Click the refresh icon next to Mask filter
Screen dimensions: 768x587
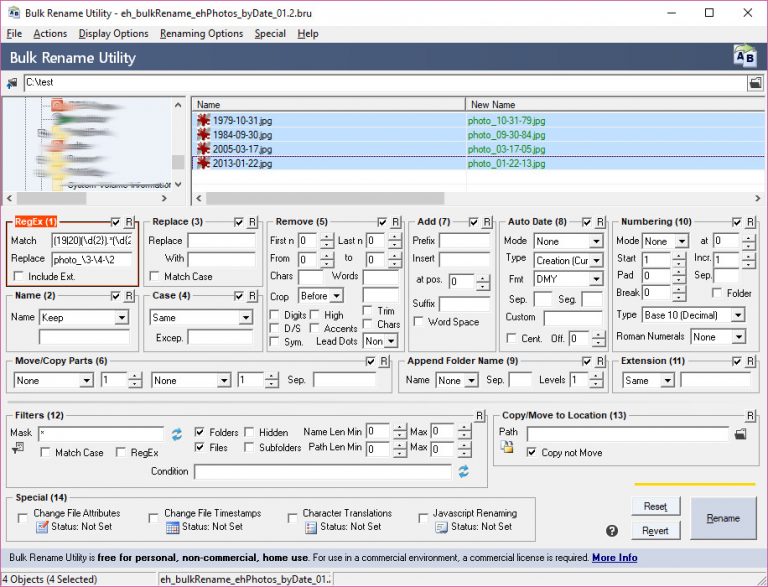177,434
